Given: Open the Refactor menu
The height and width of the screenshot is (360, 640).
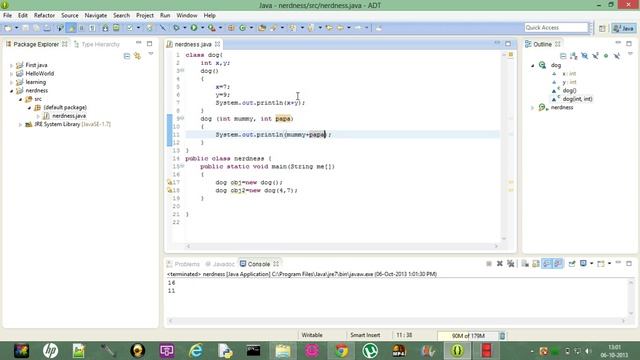Looking at the screenshot, I should (x=44, y=16).
